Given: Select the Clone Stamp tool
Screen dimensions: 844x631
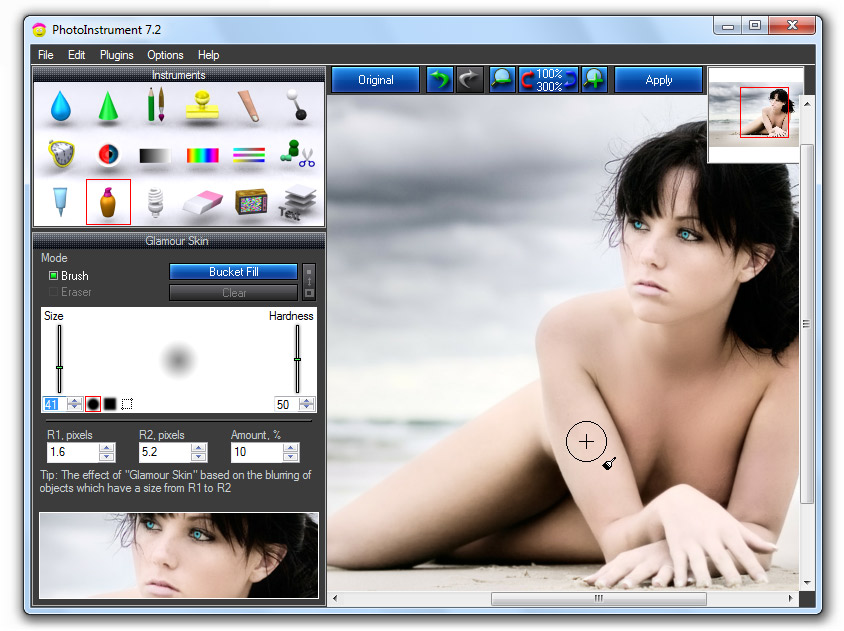Looking at the screenshot, I should [x=201, y=104].
